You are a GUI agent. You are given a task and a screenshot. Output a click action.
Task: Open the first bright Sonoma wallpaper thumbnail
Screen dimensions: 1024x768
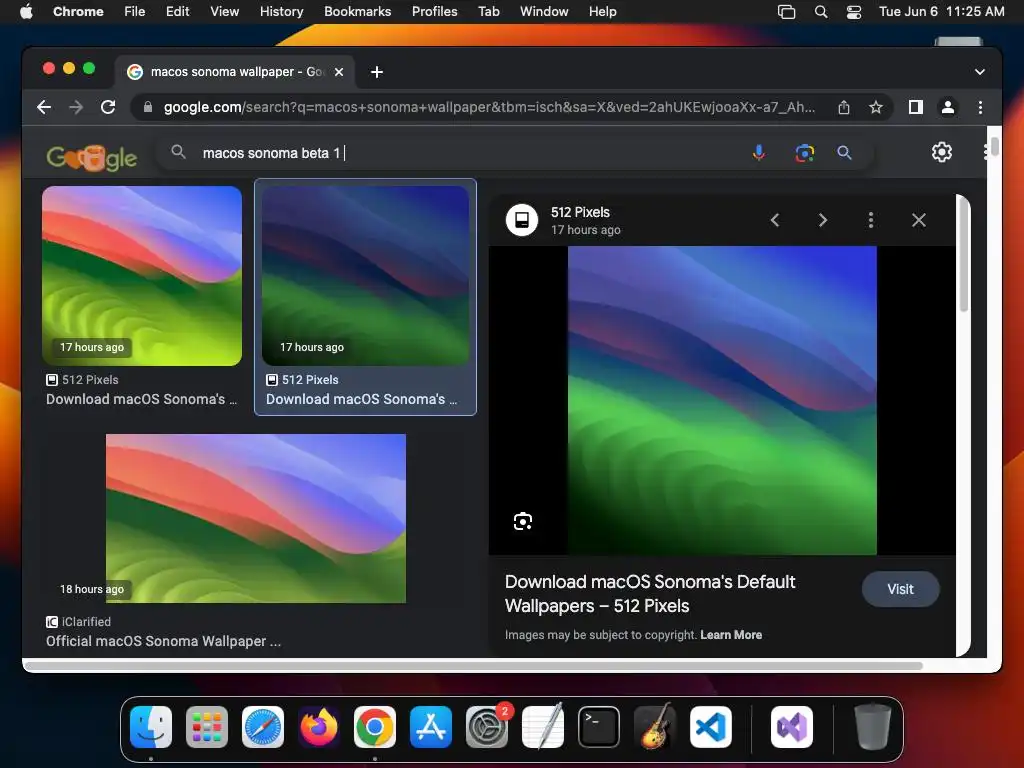tap(142, 276)
